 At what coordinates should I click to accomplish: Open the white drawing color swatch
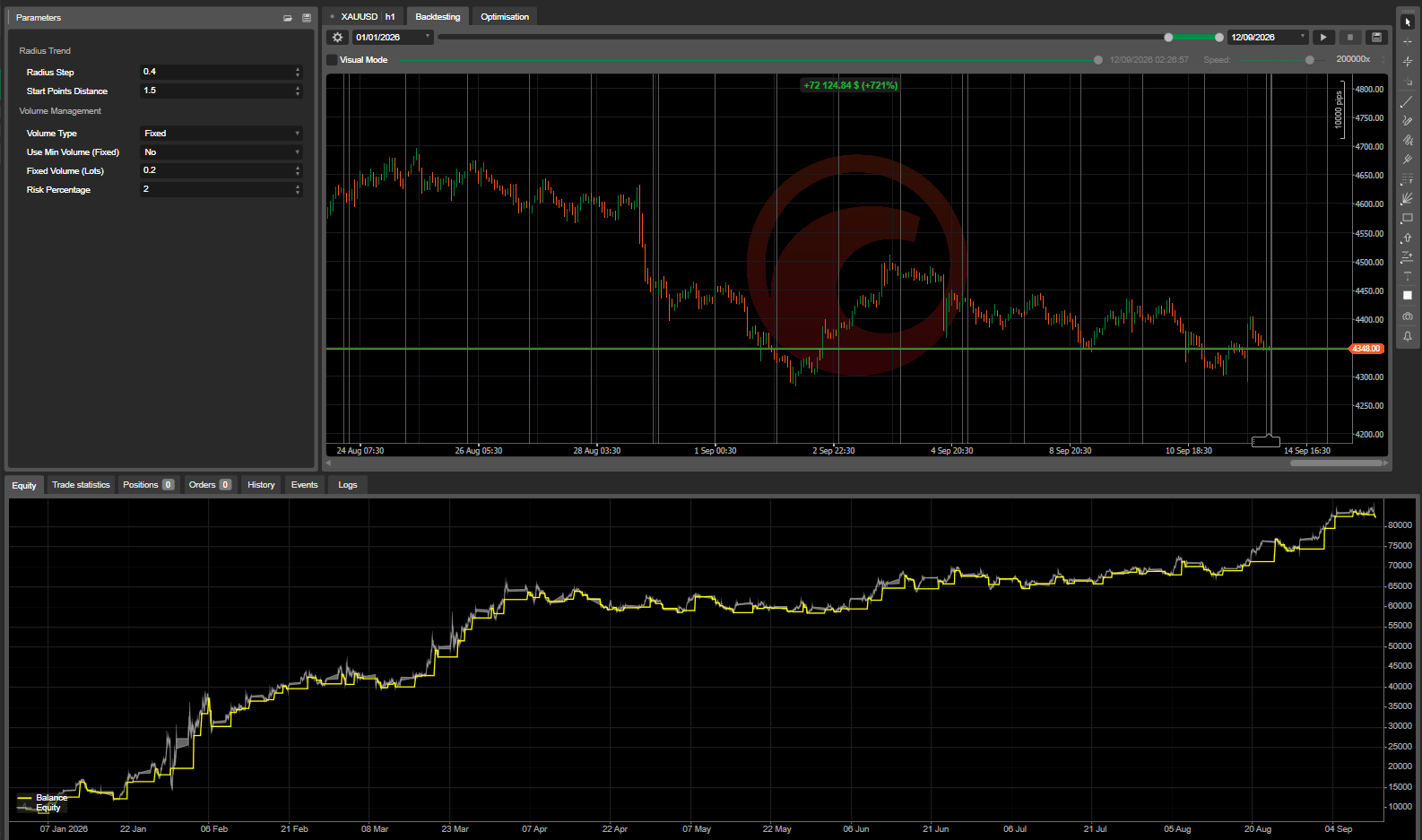pyautogui.click(x=1408, y=296)
